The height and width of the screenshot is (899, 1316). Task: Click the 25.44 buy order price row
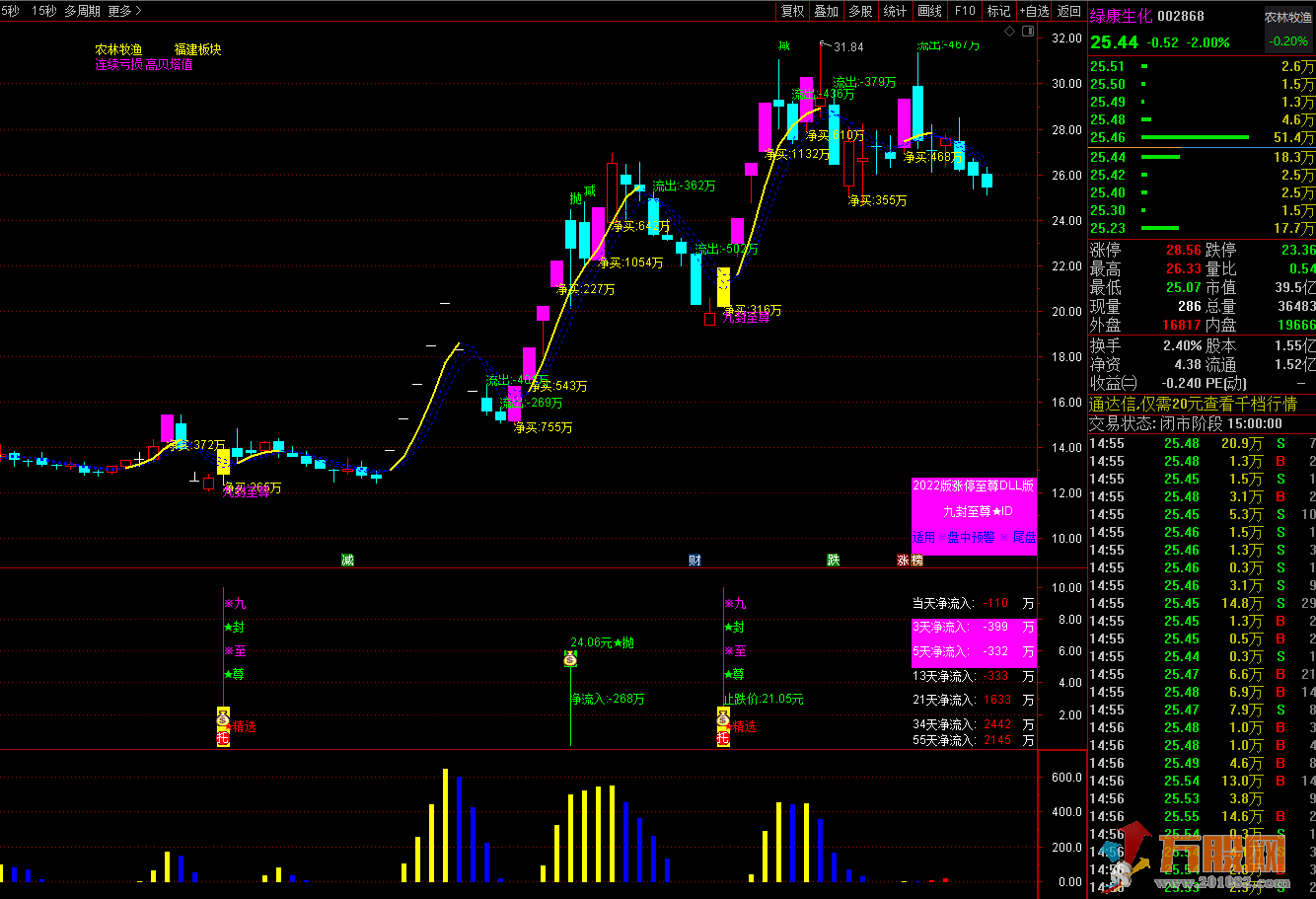(1202, 157)
